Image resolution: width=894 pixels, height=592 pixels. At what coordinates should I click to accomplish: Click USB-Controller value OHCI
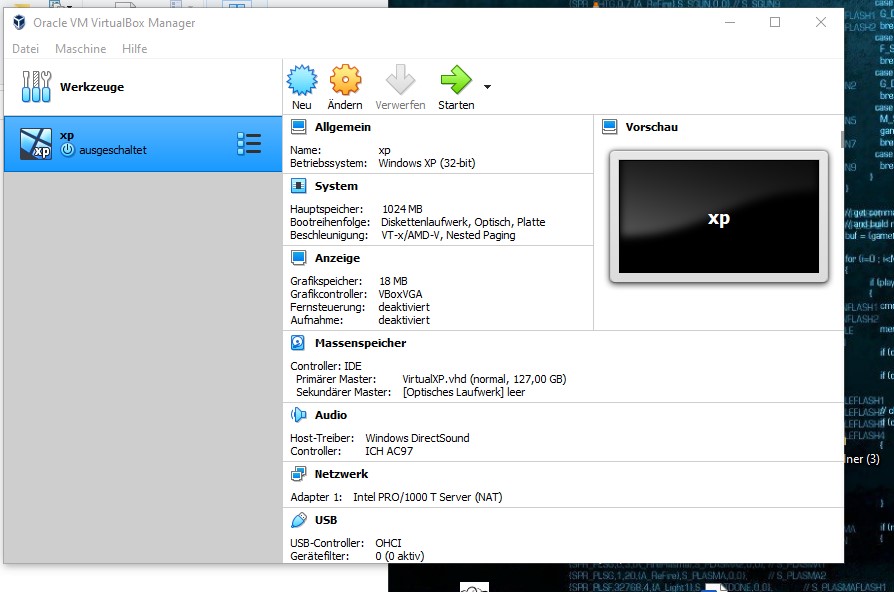[388, 543]
